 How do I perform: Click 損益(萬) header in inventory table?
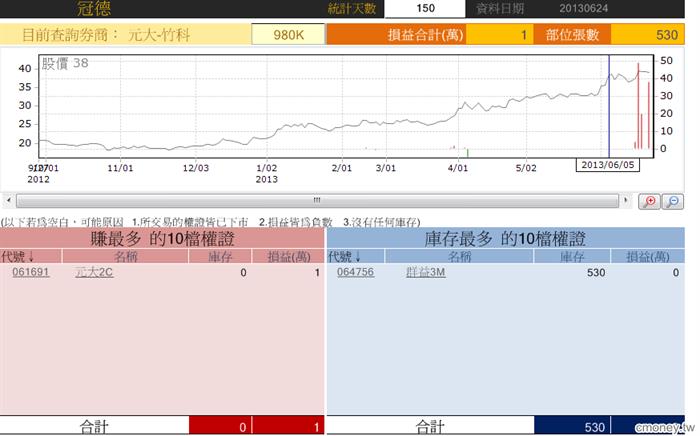[648, 257]
